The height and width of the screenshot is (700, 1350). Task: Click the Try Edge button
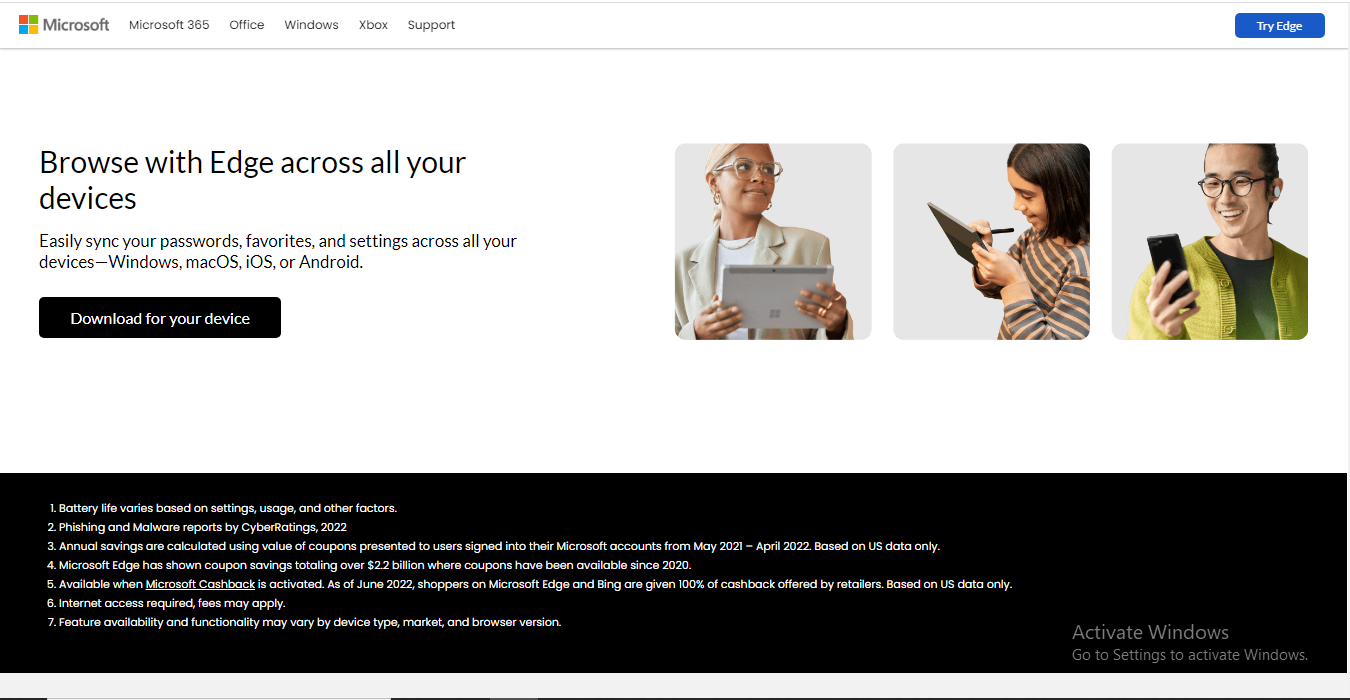(x=1279, y=26)
